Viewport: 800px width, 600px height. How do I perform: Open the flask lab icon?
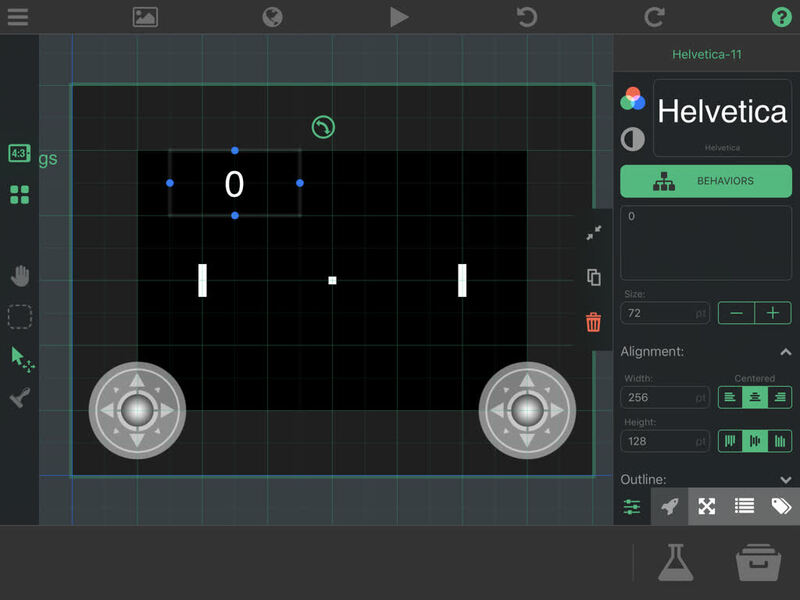click(x=676, y=562)
